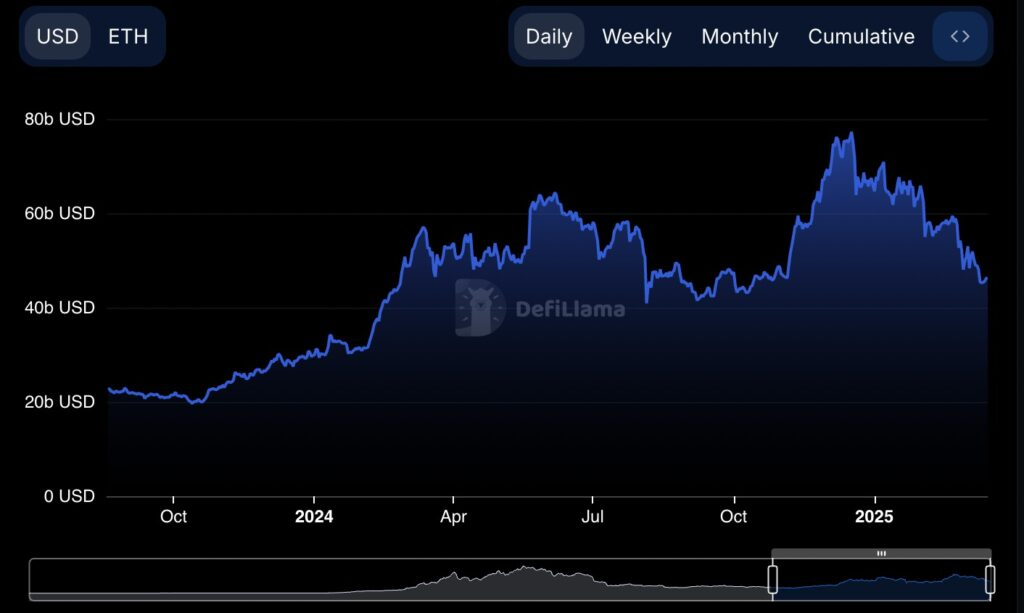Click the Cumulative option
The height and width of the screenshot is (613, 1024).
861,36
